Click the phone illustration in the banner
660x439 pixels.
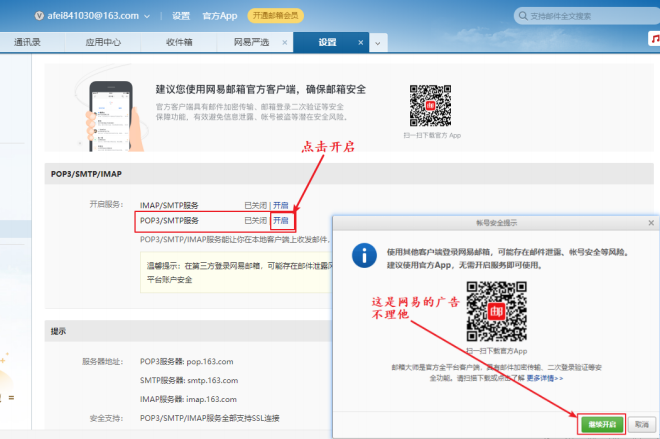pos(111,113)
